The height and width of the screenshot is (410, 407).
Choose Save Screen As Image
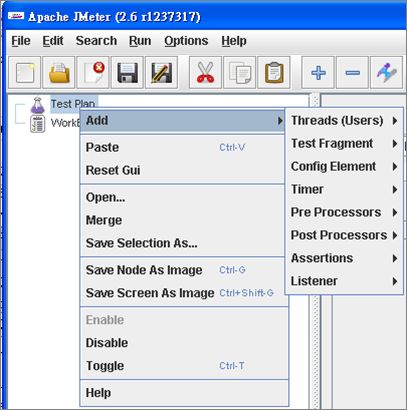(182, 293)
